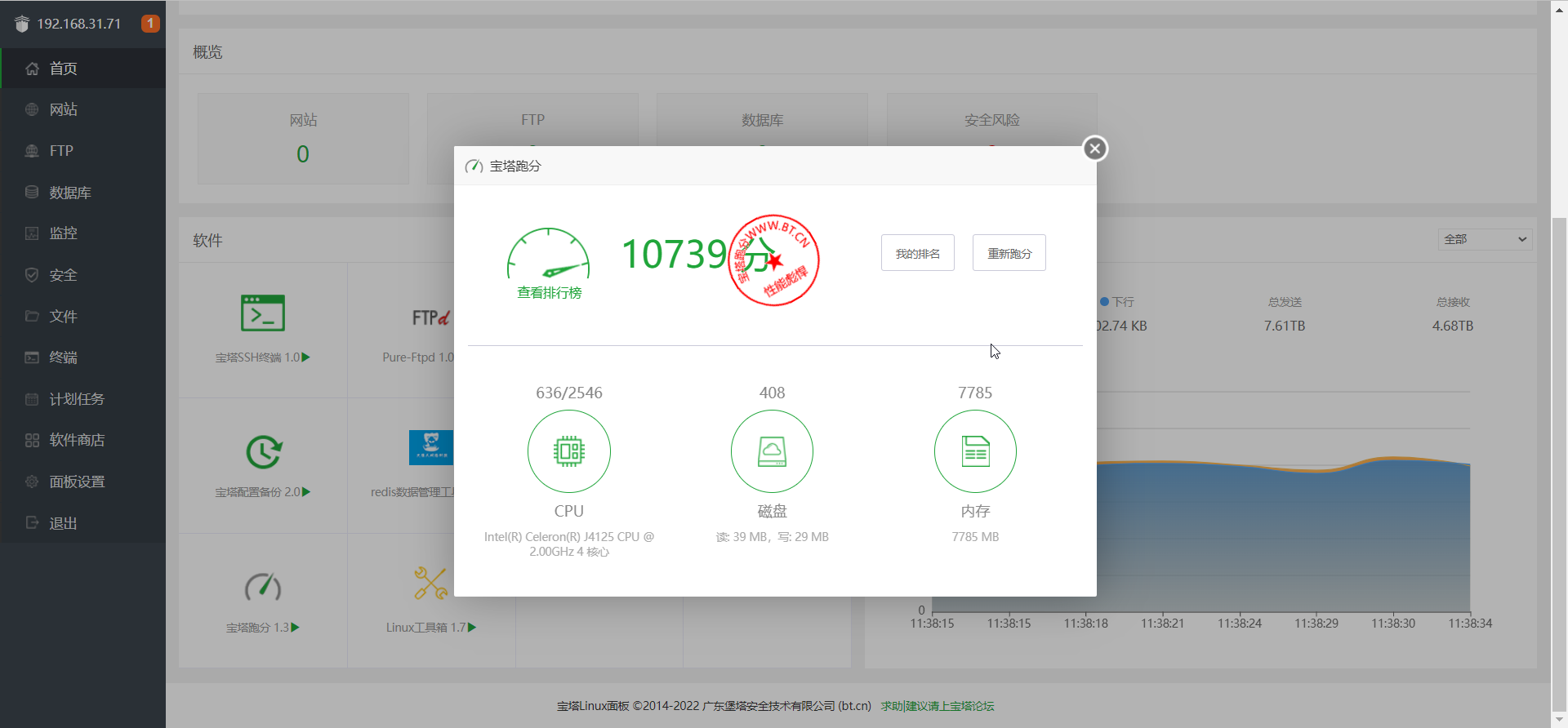Open FTP in sidebar menu

coord(83,151)
